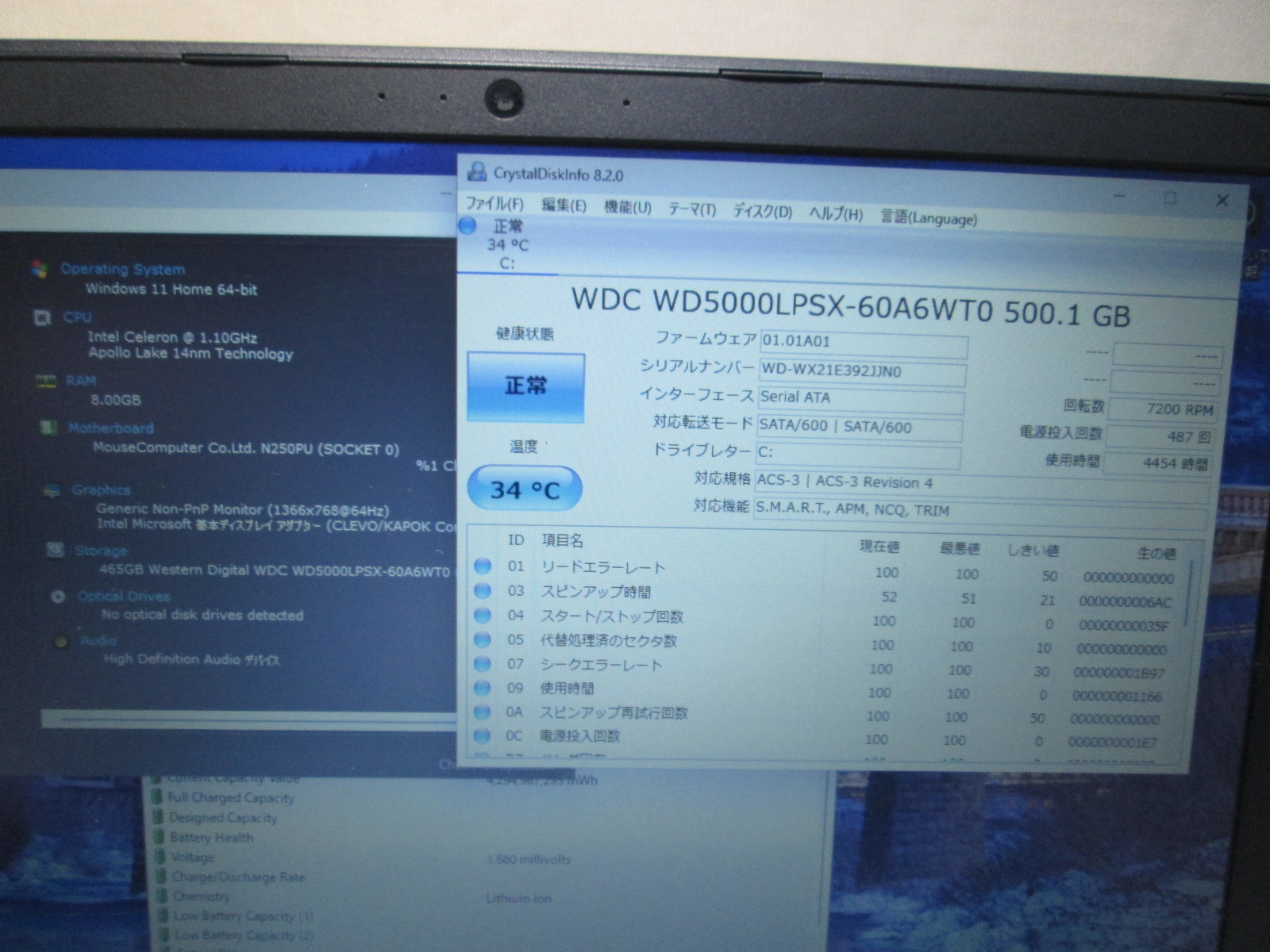
Task: Click status orb for Read Error Rate row 01
Action: pyautogui.click(x=482, y=566)
